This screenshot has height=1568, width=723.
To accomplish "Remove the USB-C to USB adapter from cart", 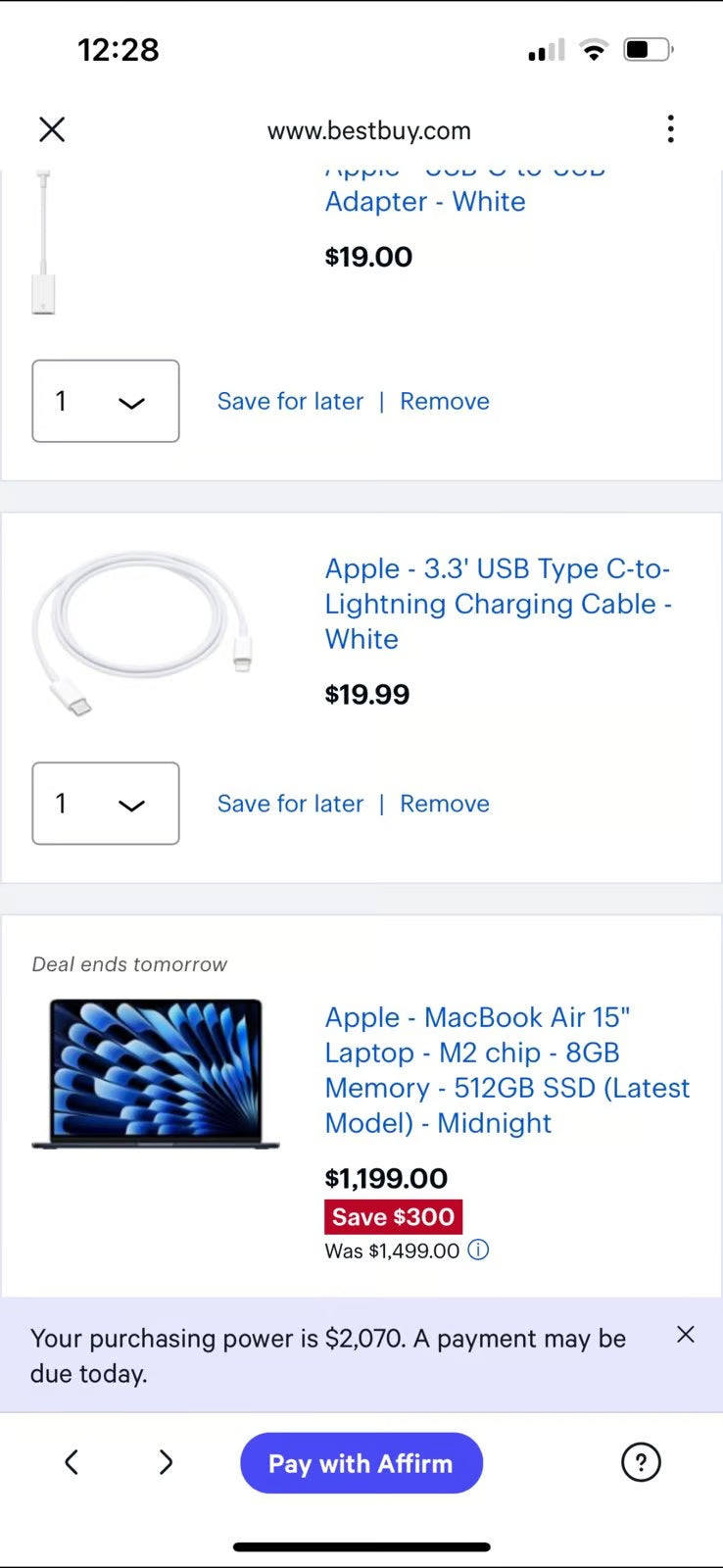I will [445, 401].
